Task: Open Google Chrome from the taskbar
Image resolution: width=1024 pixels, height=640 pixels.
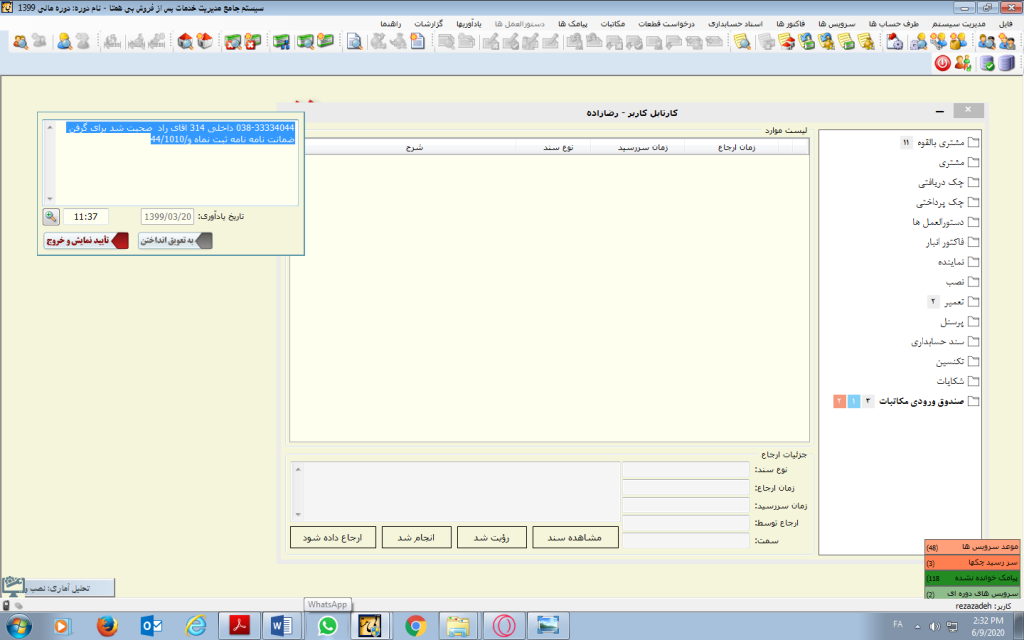Action: [415, 625]
